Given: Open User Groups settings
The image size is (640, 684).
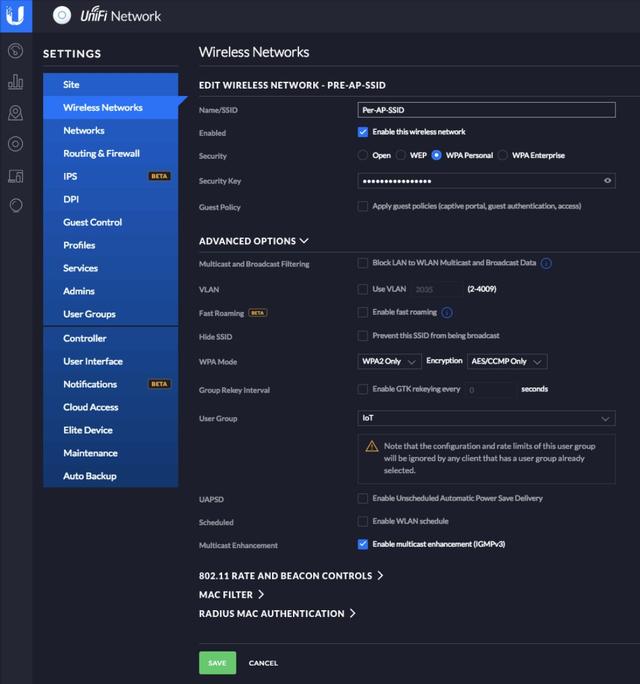Looking at the screenshot, I should [111, 314].
